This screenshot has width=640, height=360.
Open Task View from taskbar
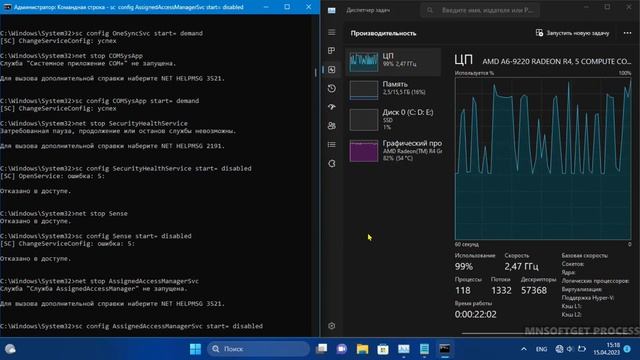coord(322,349)
